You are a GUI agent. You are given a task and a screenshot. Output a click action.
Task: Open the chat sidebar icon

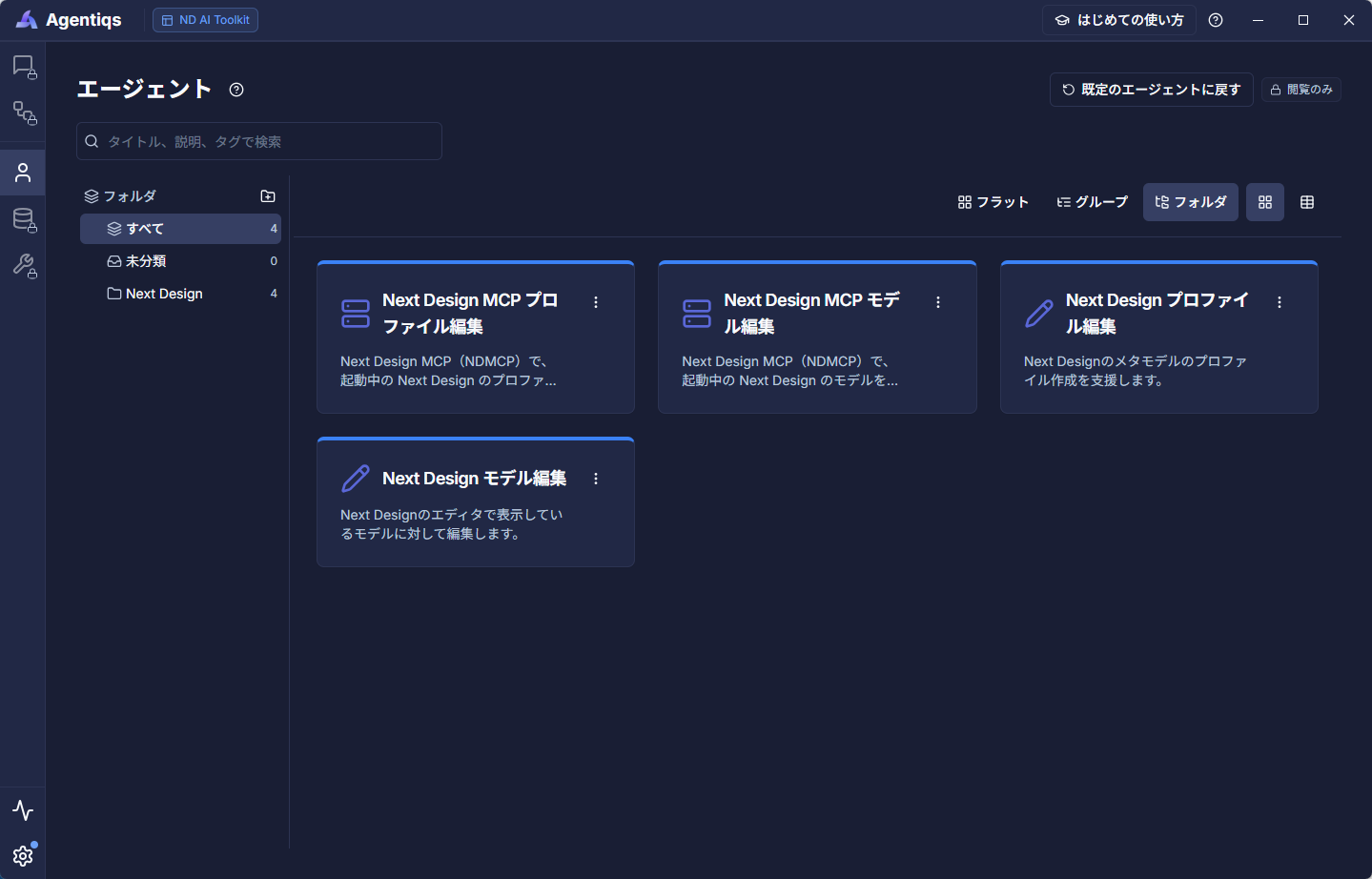(x=24, y=67)
